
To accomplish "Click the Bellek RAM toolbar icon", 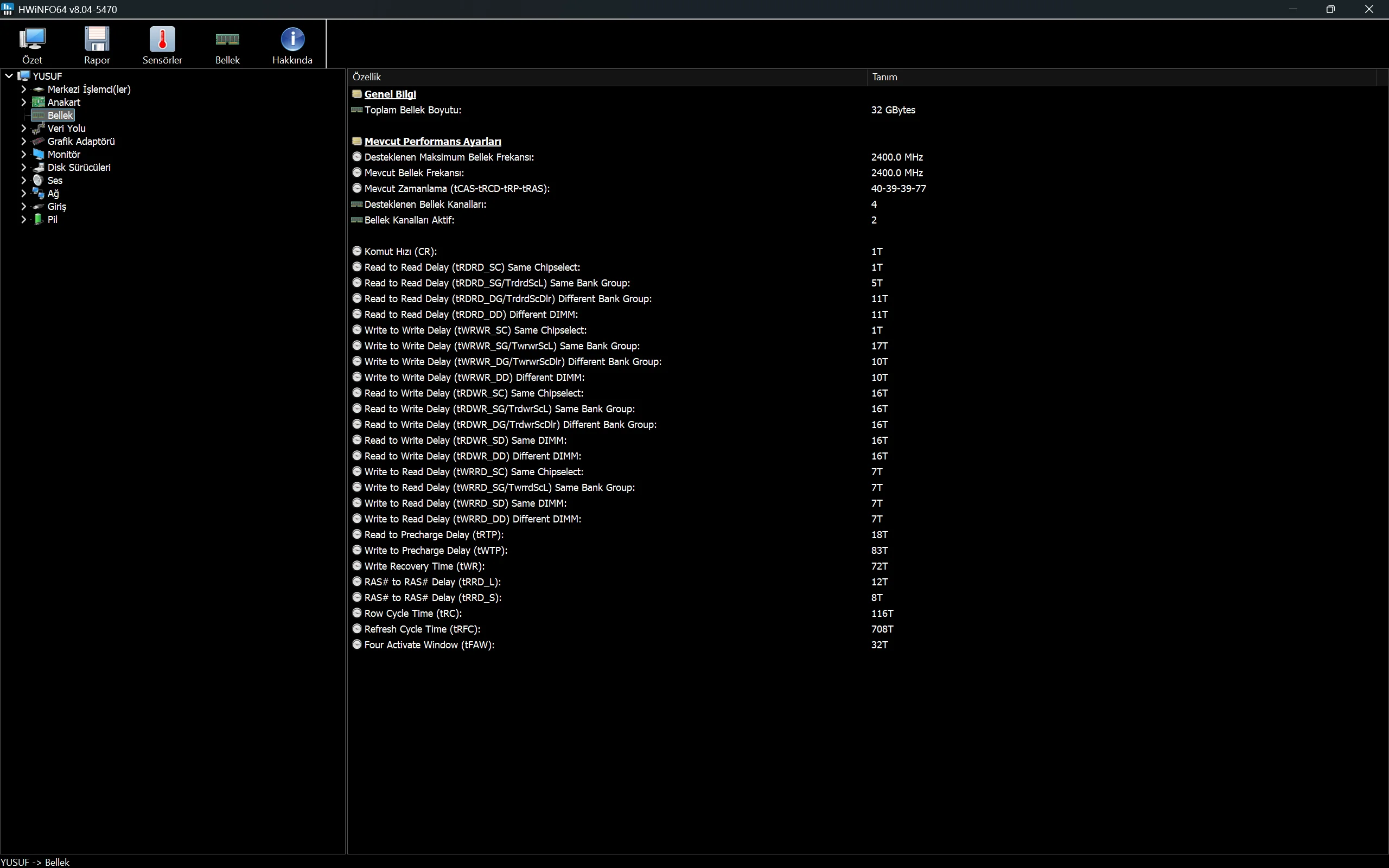I will (227, 39).
